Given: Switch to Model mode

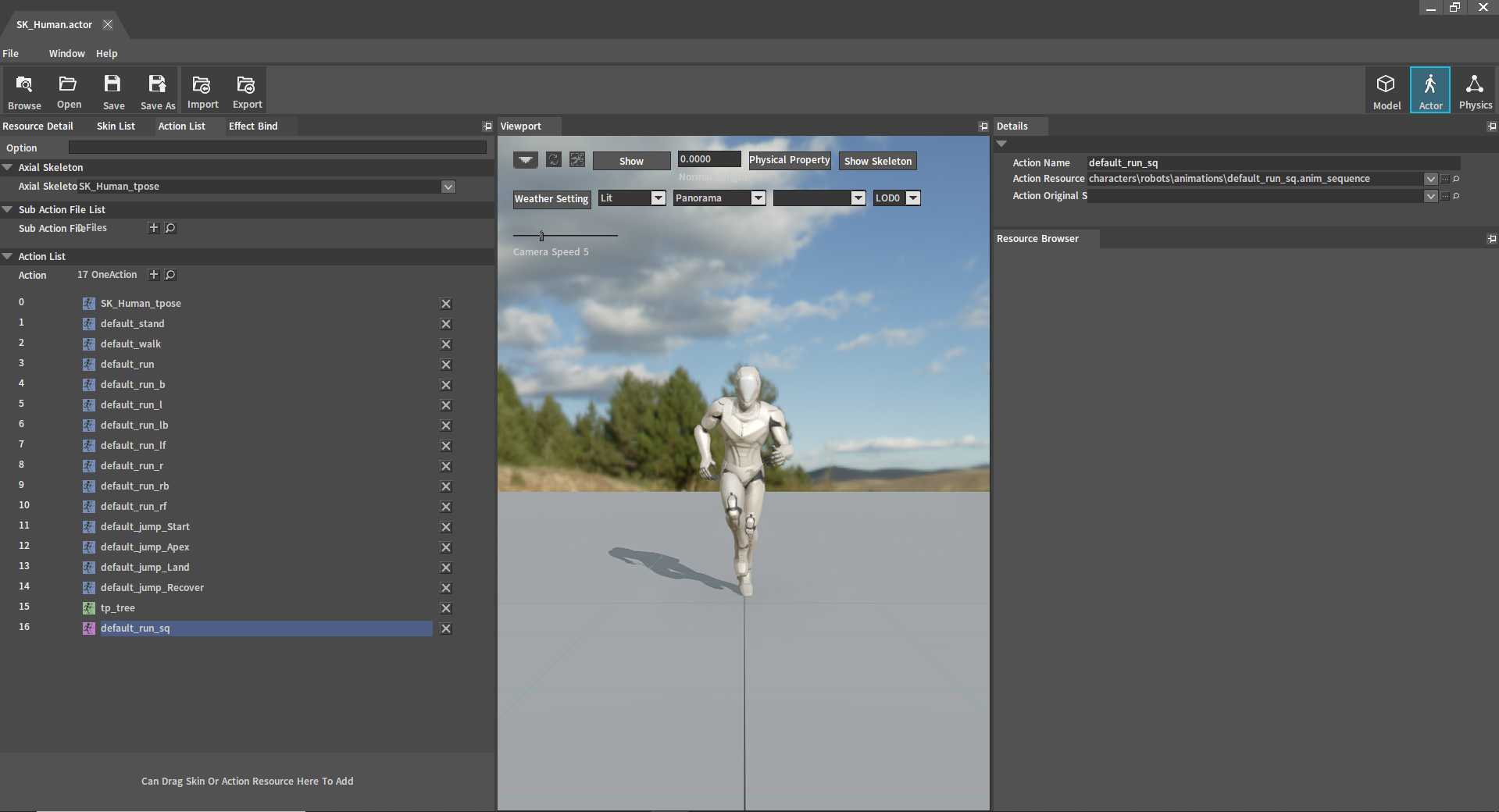Looking at the screenshot, I should pos(1387,91).
